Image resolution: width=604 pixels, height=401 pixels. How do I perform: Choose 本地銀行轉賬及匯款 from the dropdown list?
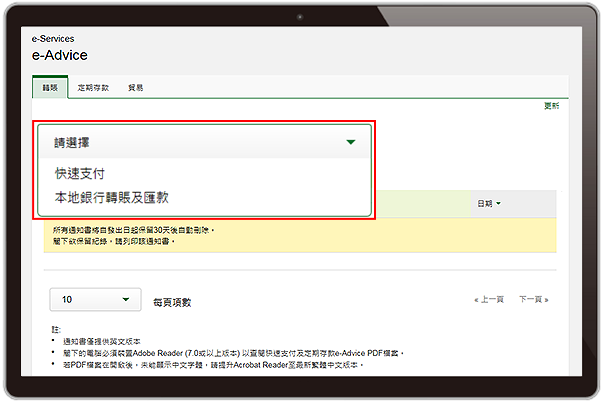click(112, 197)
